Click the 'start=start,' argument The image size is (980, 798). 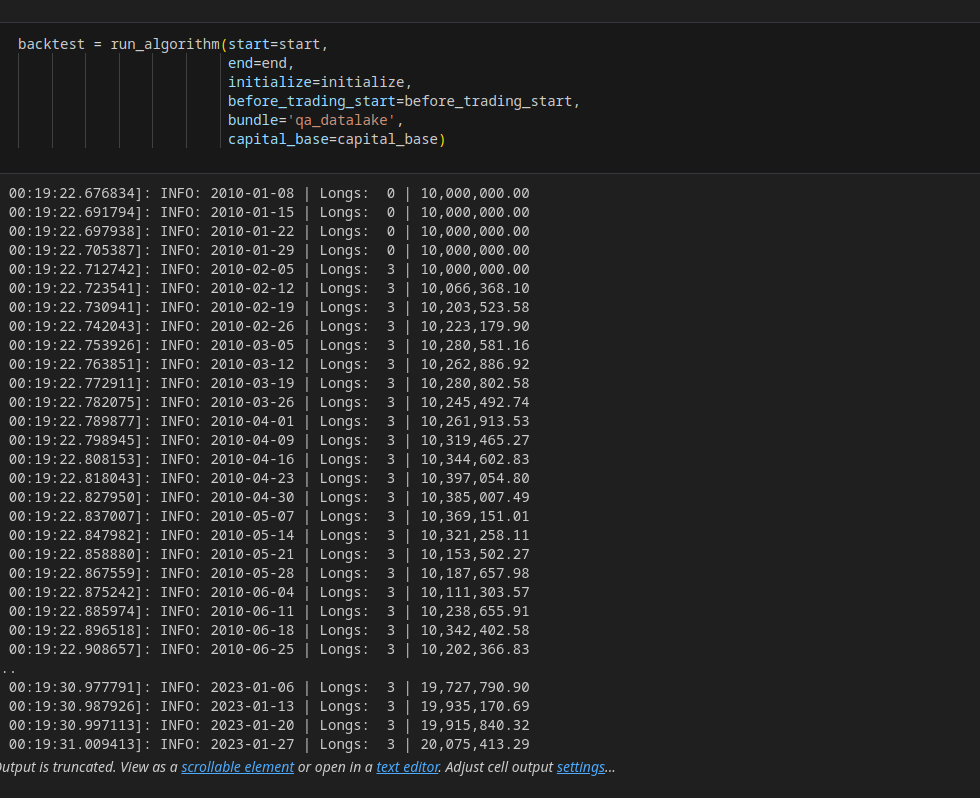pos(278,44)
